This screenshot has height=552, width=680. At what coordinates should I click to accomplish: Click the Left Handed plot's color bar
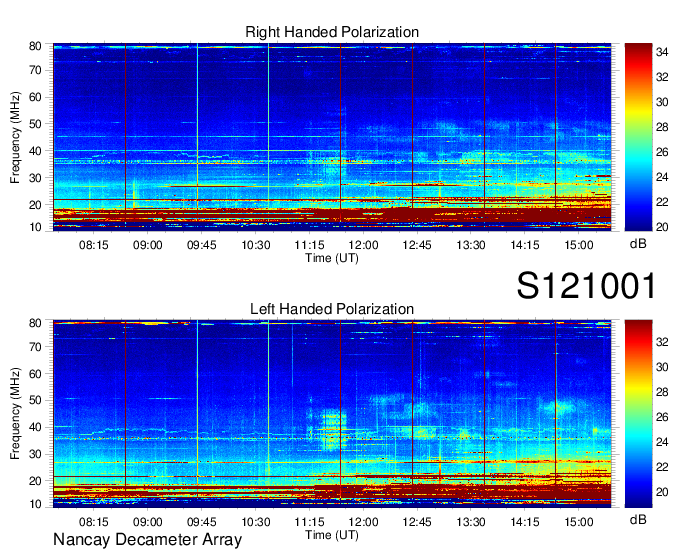pos(638,414)
